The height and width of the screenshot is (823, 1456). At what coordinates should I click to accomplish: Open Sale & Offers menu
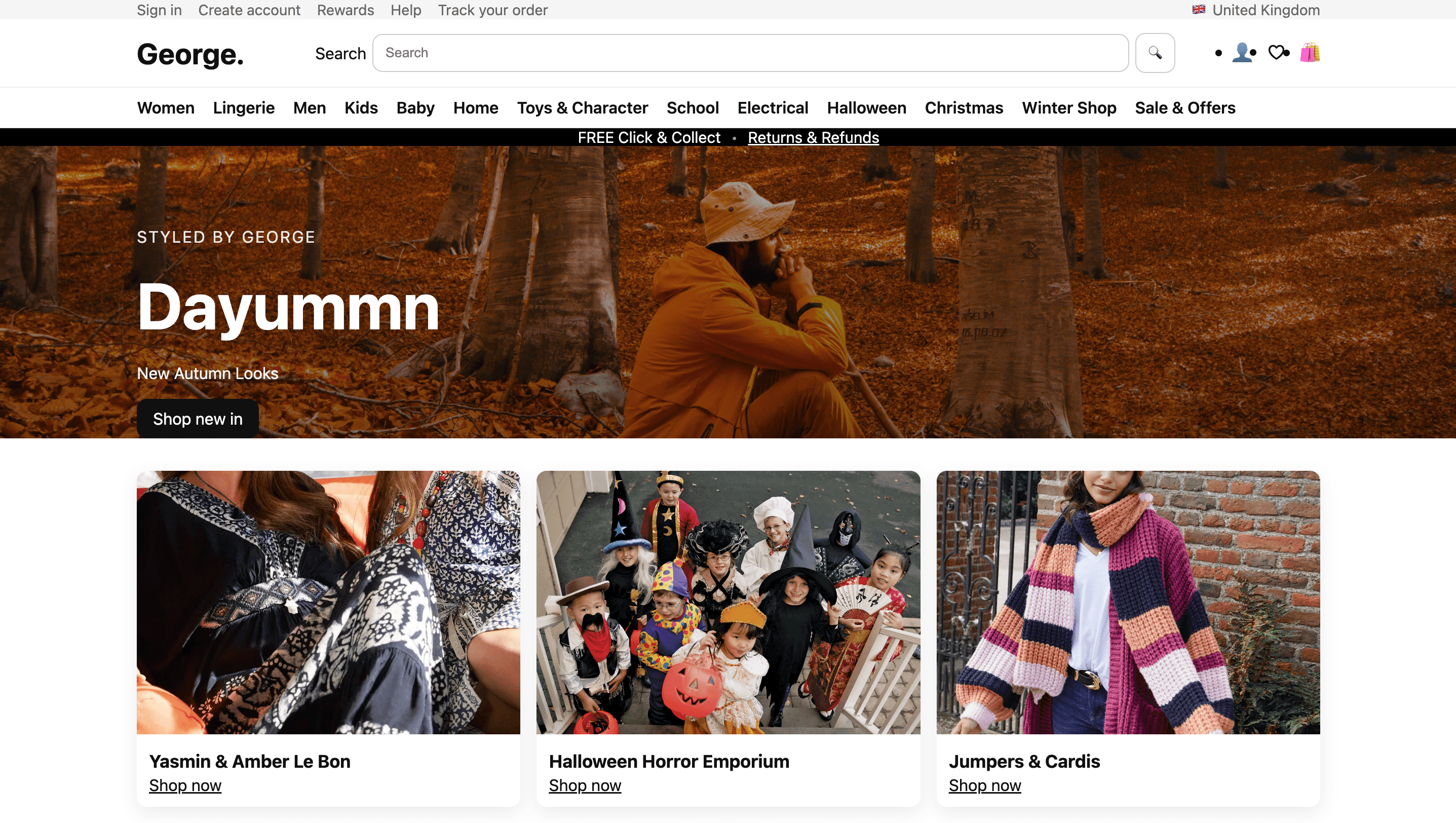(1184, 108)
